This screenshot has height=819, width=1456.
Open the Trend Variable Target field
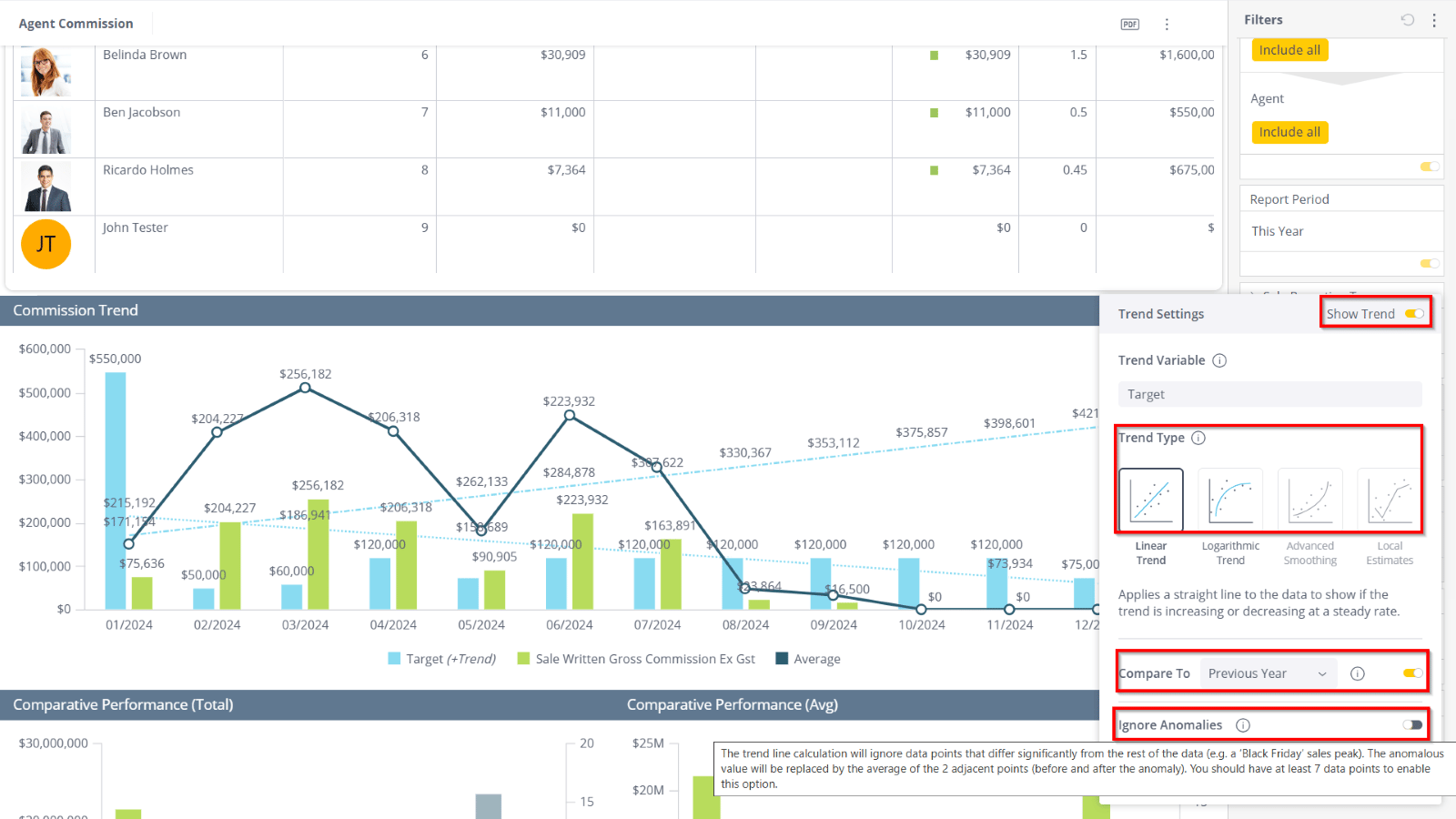pos(1269,394)
